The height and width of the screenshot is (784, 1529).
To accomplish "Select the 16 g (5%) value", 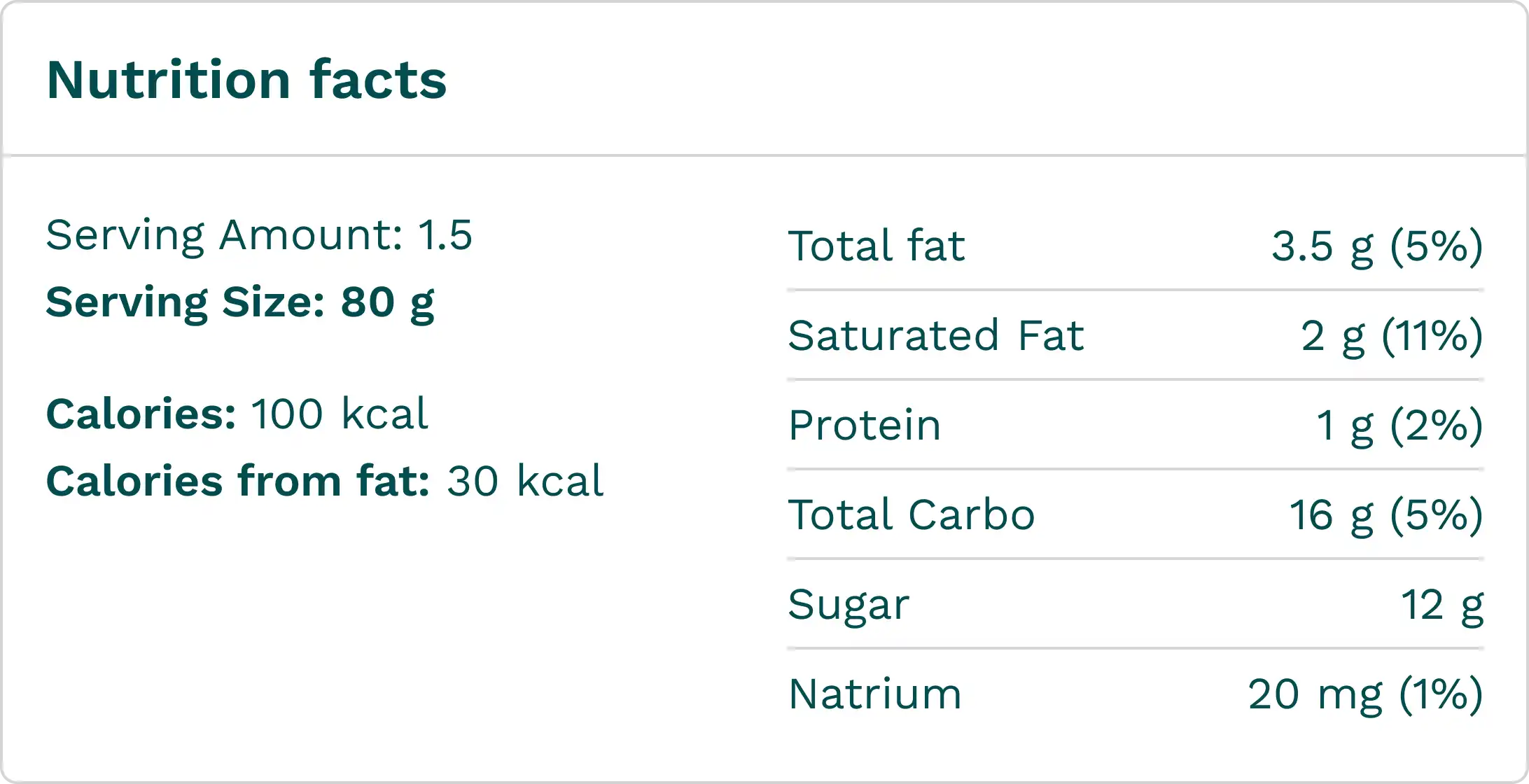I will tap(1386, 514).
